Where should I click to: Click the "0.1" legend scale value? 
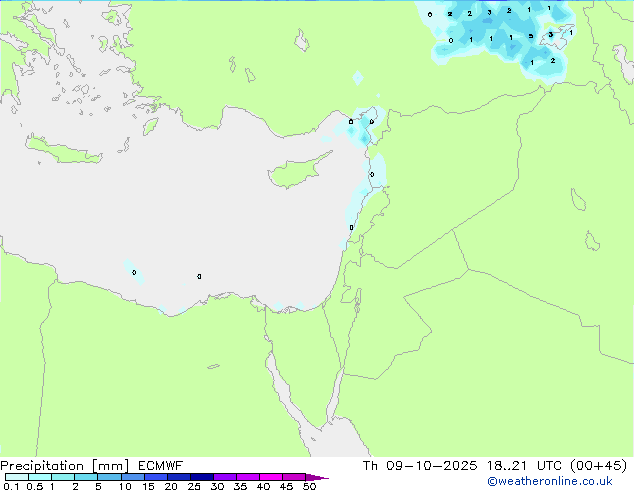tap(11, 486)
